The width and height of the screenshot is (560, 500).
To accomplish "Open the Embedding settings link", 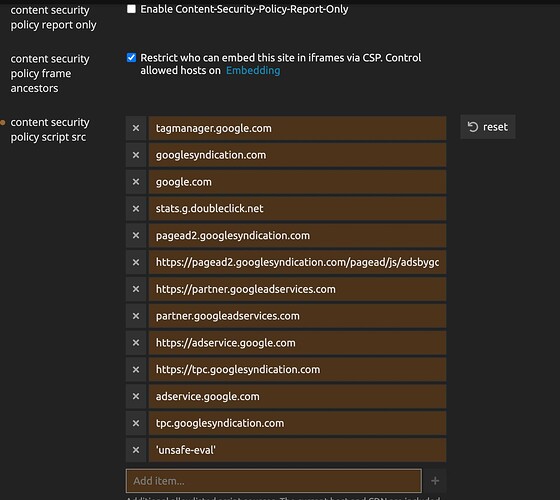I will pos(253,70).
